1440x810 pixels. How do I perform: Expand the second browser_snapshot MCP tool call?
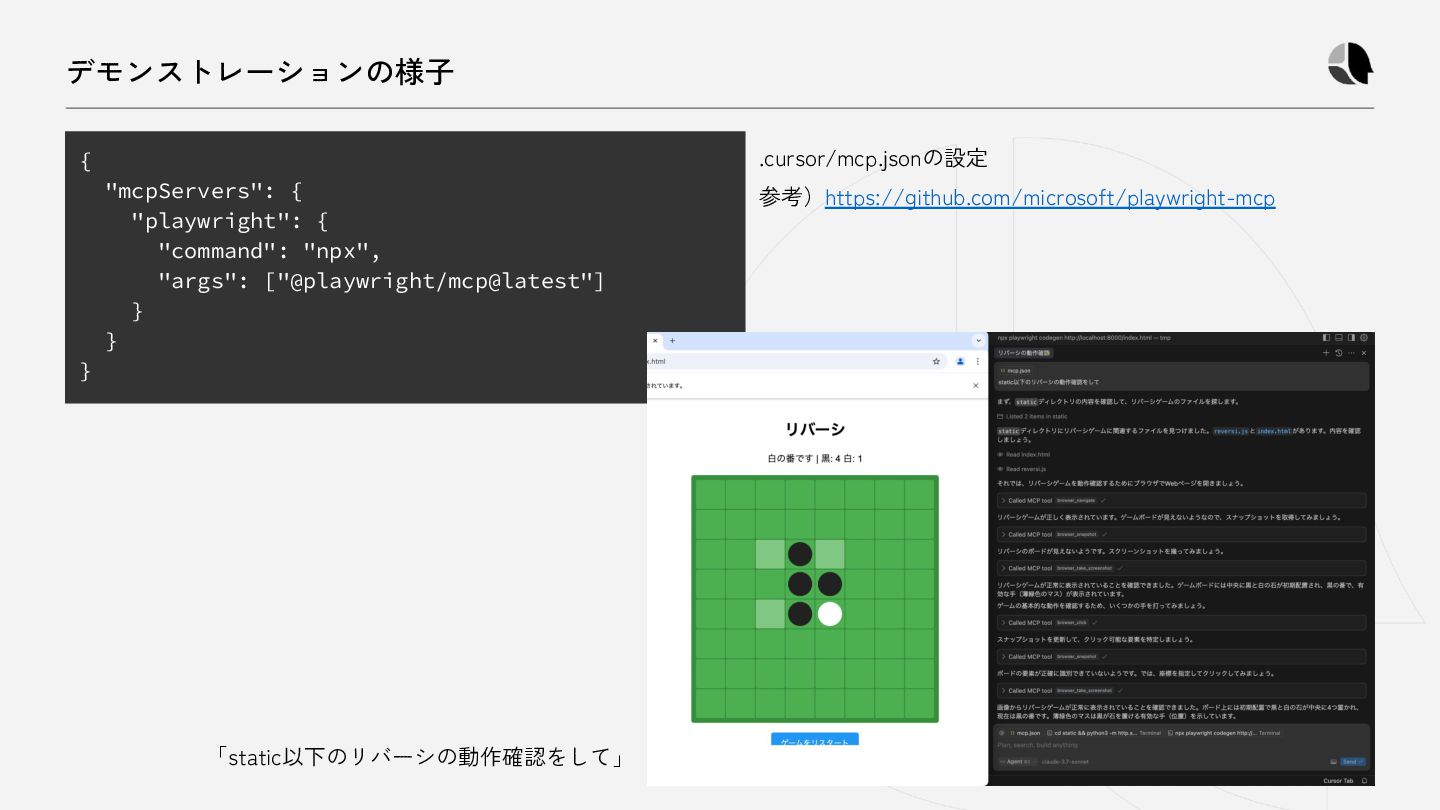coord(1182,657)
